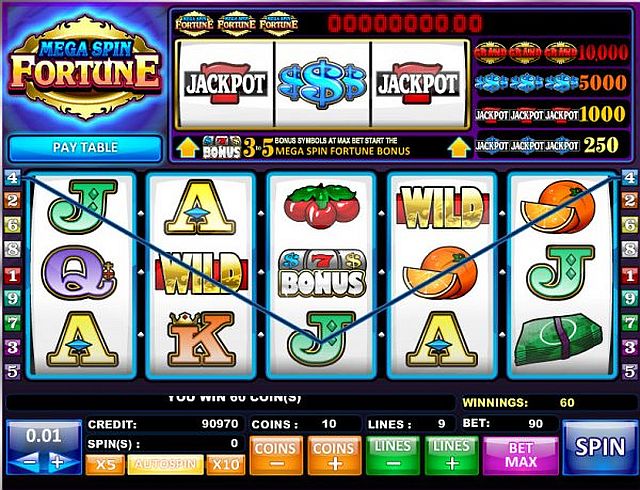Start AUTOSPIN
Screen dimensions: 640x490
pos(165,464)
